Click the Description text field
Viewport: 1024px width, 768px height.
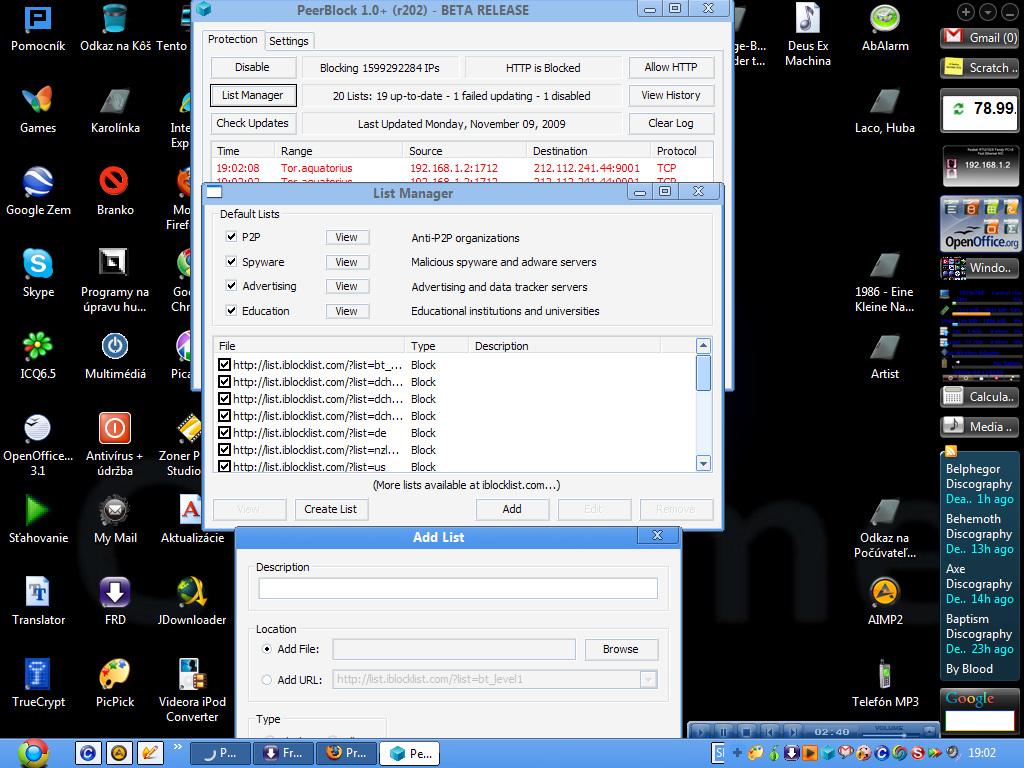pyautogui.click(x=458, y=588)
